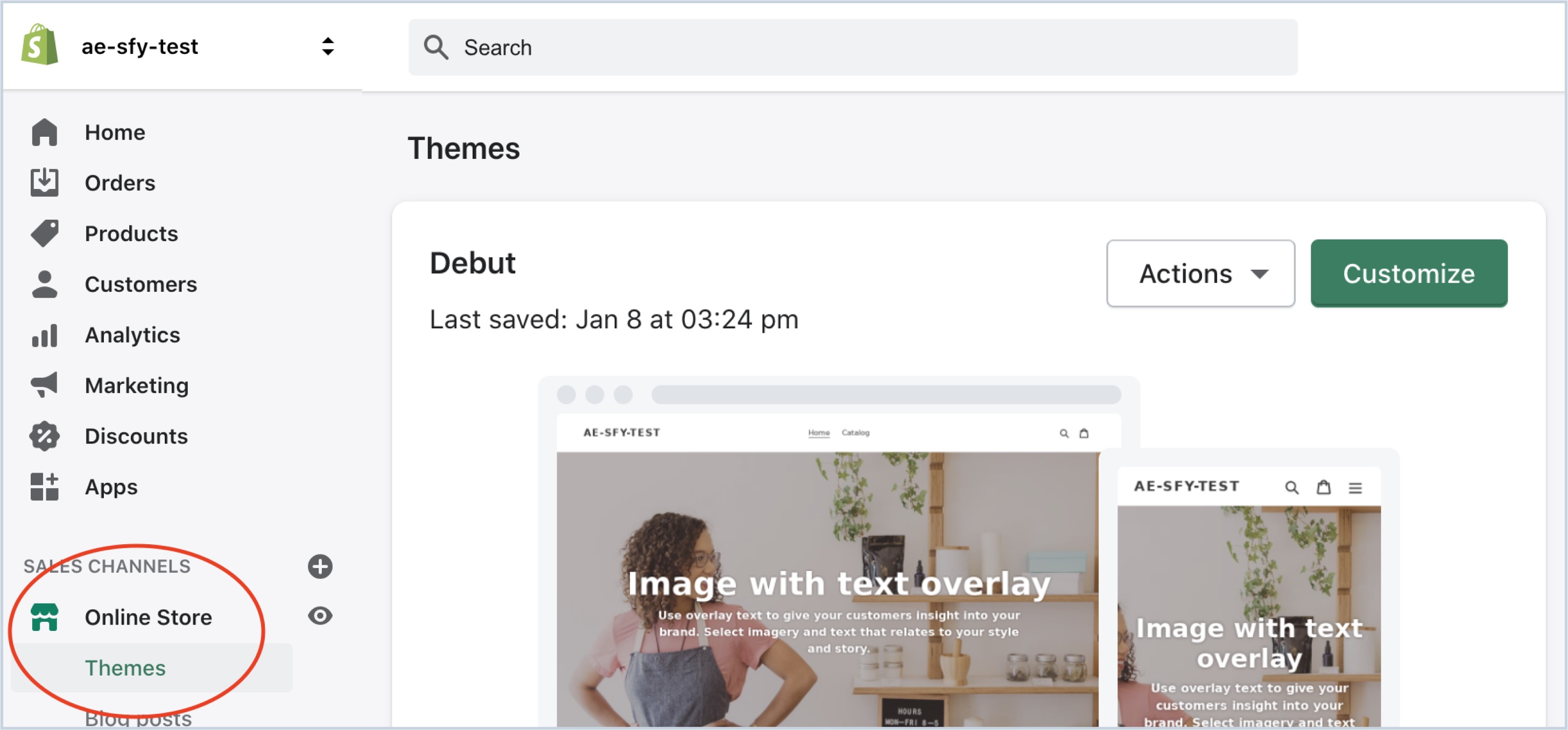The image size is (1568, 730).
Task: Click the Actions dropdown arrow
Action: [1260, 274]
